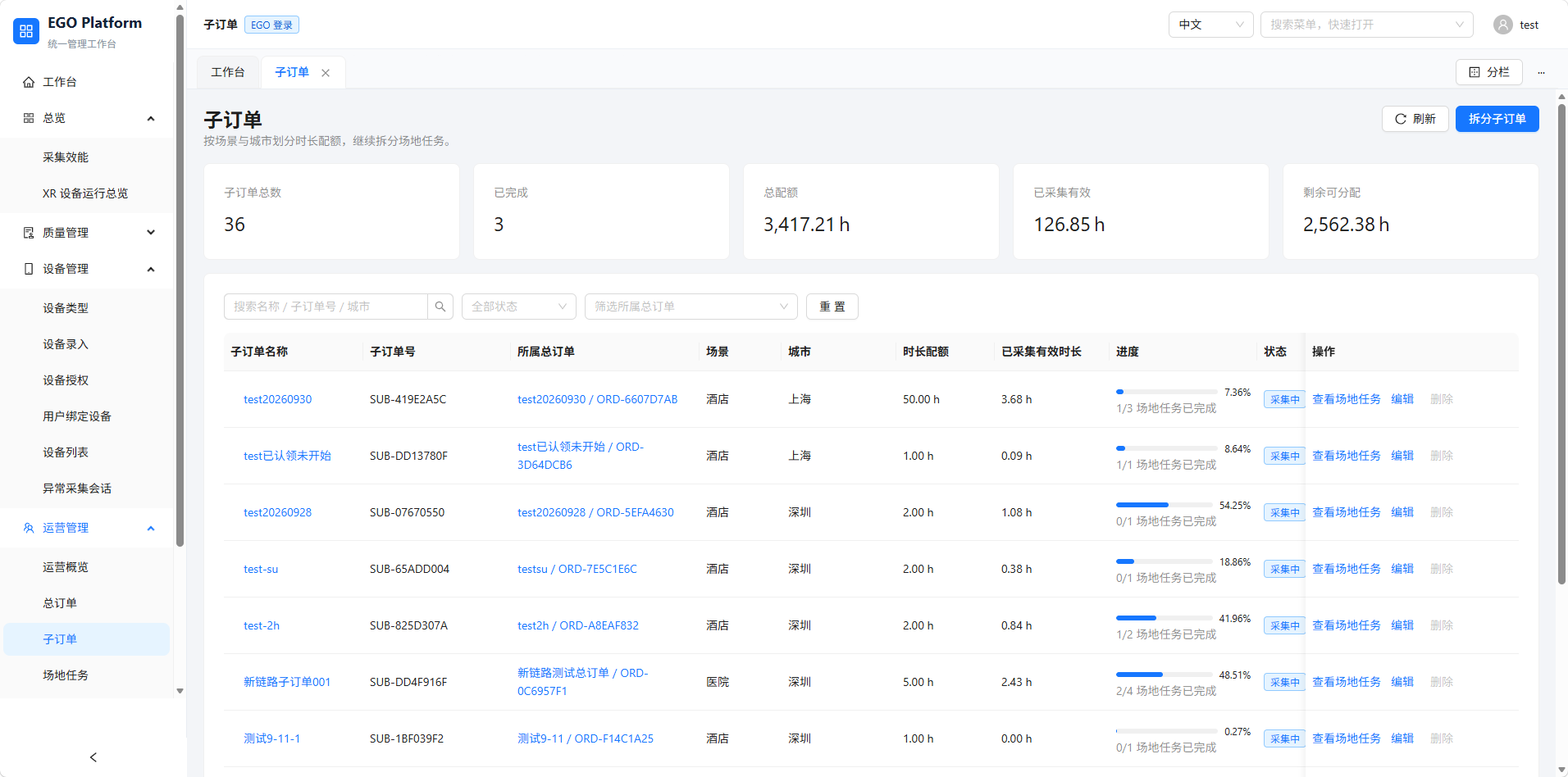Collapse the 设备管理 menu section chevron
1568x777 pixels.
[151, 269]
